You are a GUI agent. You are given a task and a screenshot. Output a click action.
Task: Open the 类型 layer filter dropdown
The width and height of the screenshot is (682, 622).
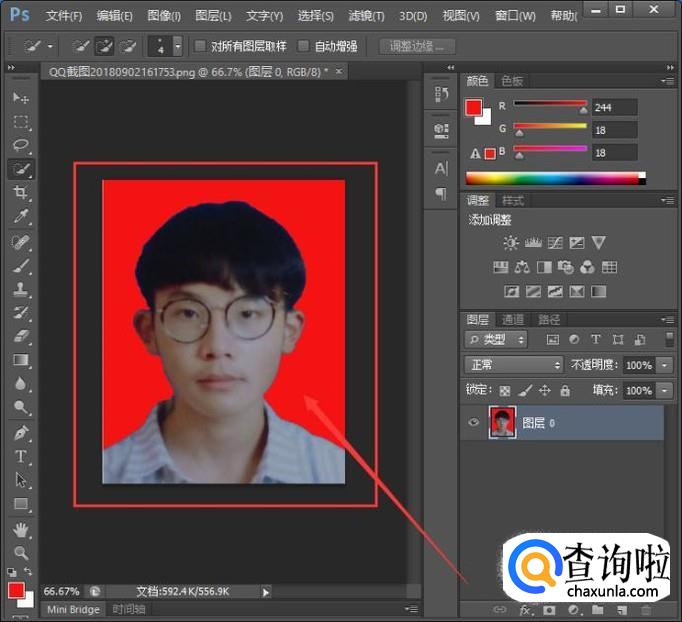496,340
